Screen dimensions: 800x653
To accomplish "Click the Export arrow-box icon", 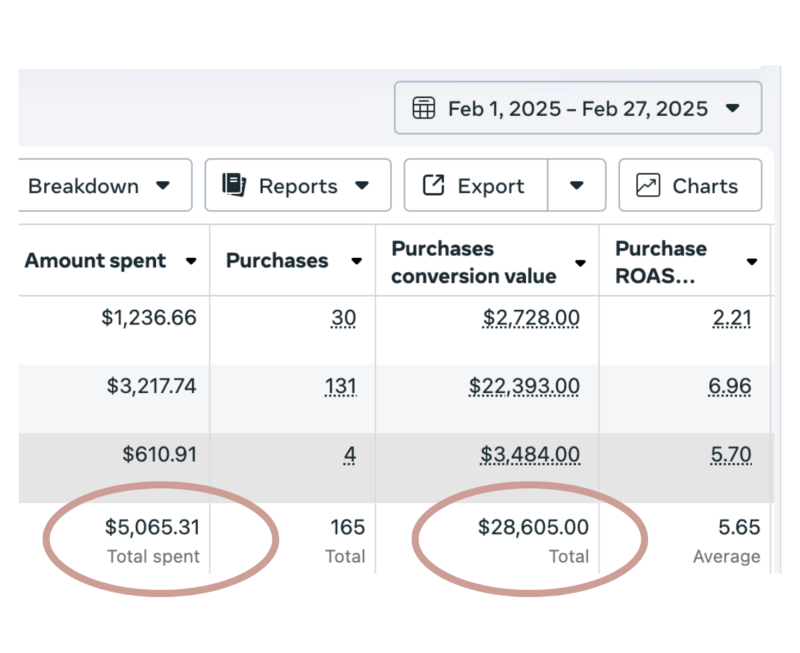I will (434, 185).
